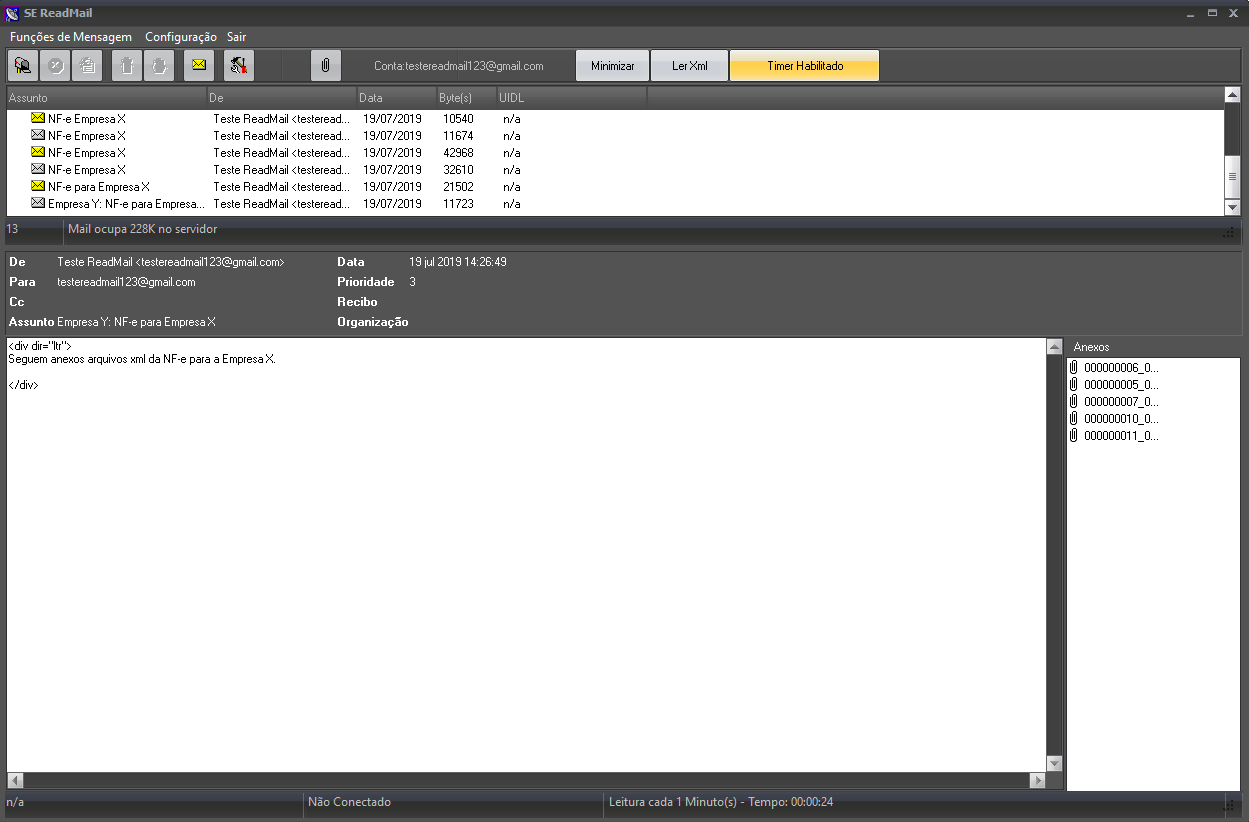1249x822 pixels.
Task: Open the tools settings toolbar icon
Action: tap(239, 66)
